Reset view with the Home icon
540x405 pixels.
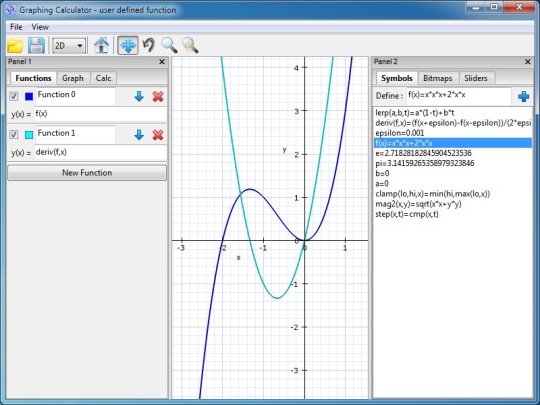coord(101,45)
